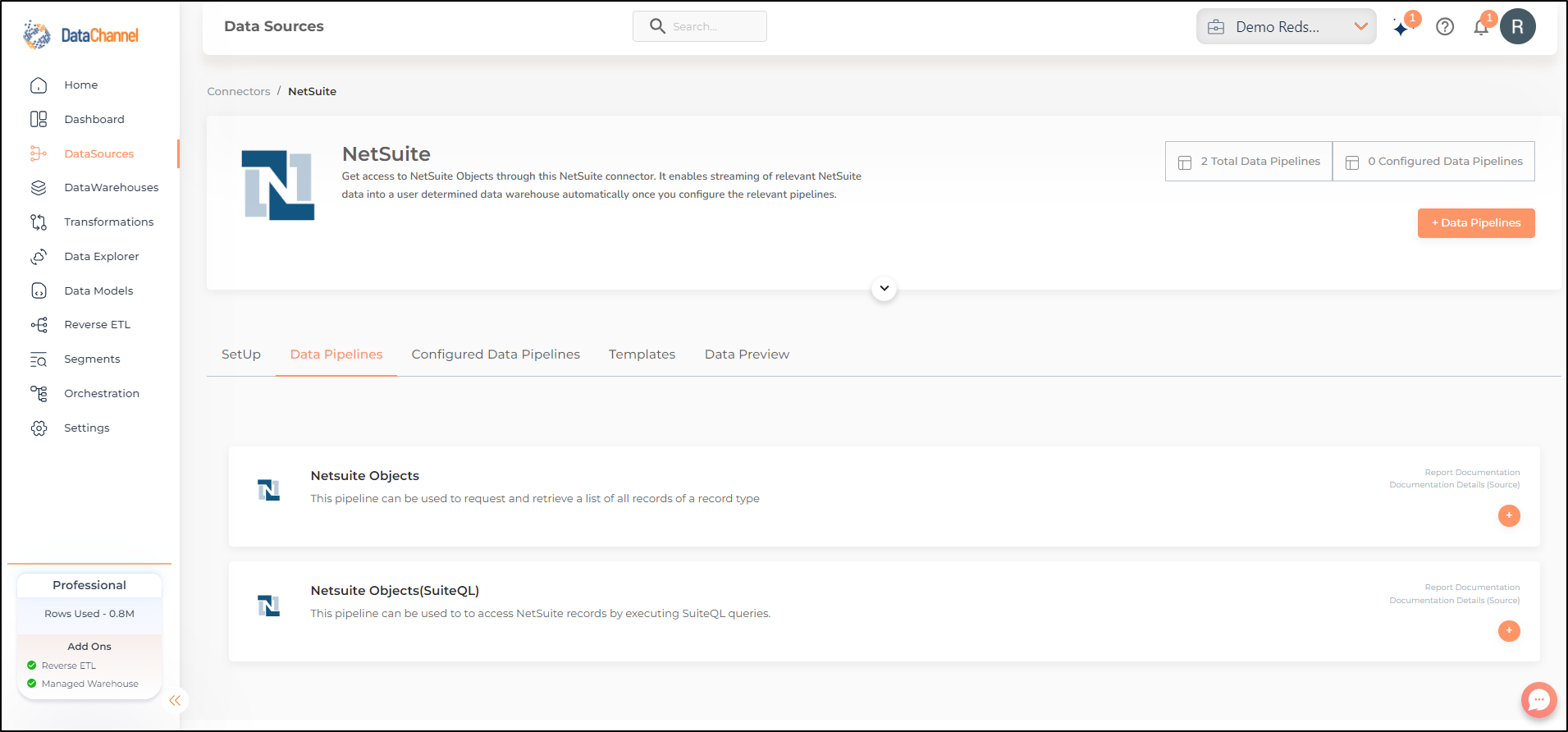
Task: Click the 2 Total Data Pipelines button
Action: coord(1249,162)
